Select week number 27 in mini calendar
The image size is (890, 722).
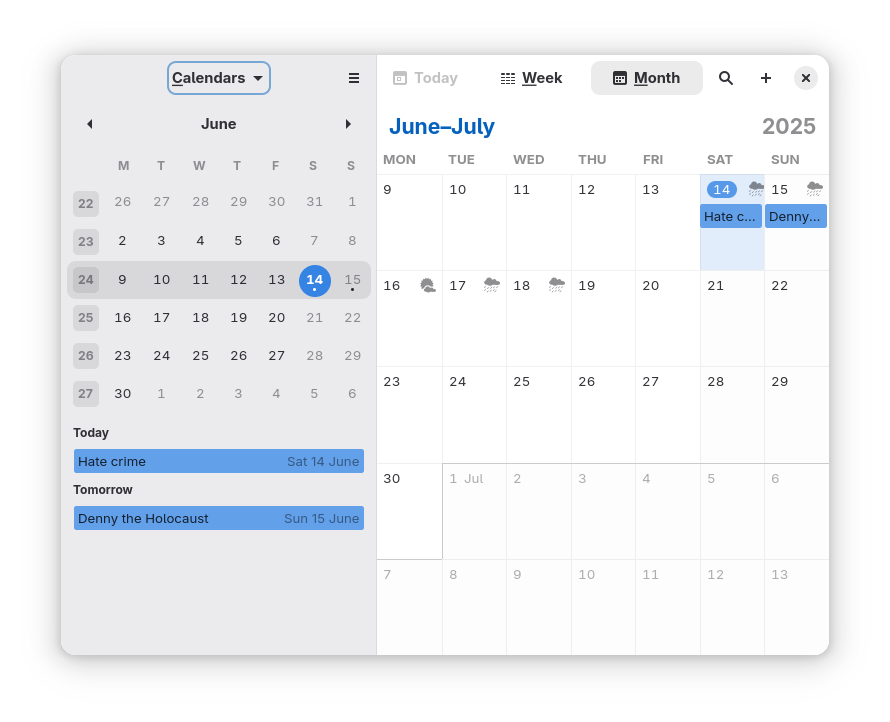click(x=86, y=394)
